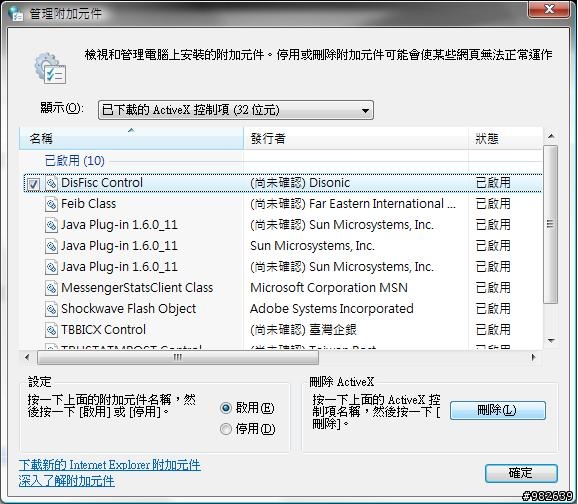Select the MessengerStatsClient Class name

(137, 288)
